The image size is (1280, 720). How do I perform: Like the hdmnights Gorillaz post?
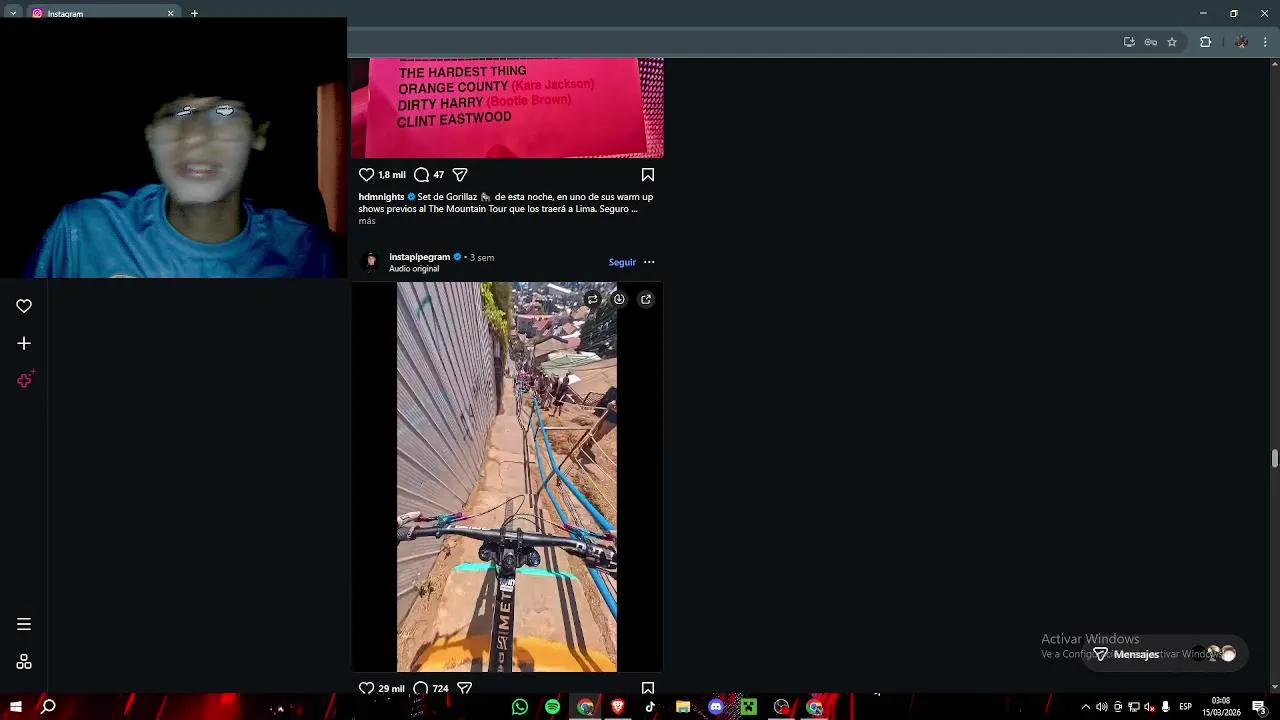point(366,174)
